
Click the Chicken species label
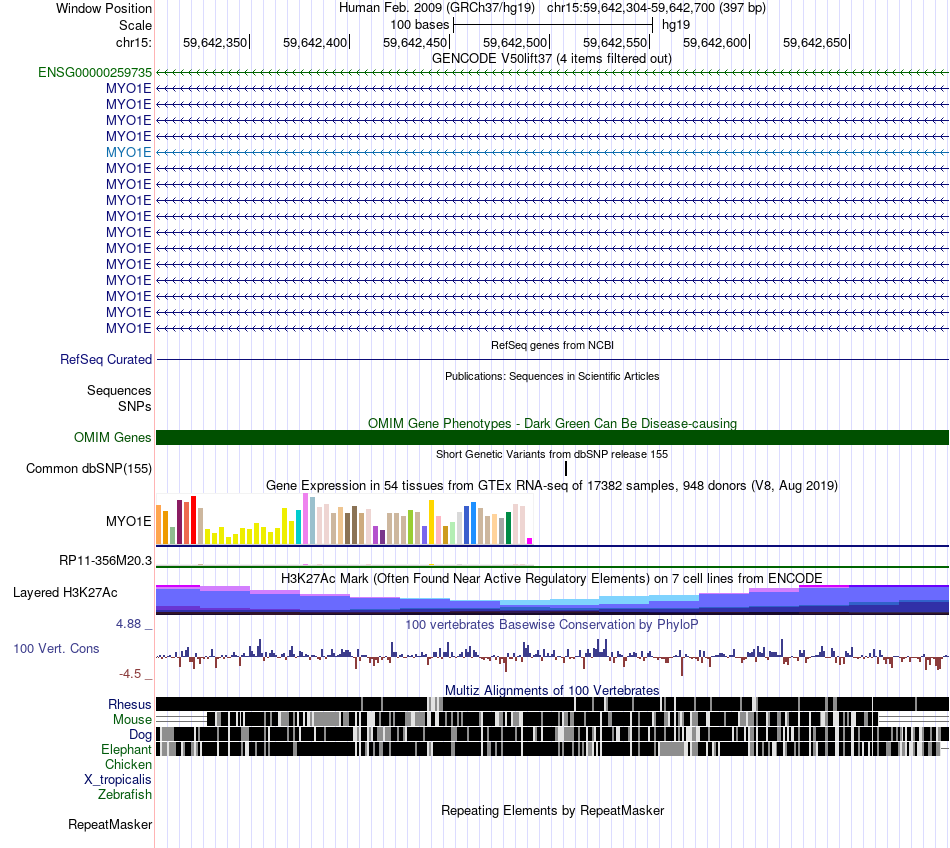click(128, 765)
